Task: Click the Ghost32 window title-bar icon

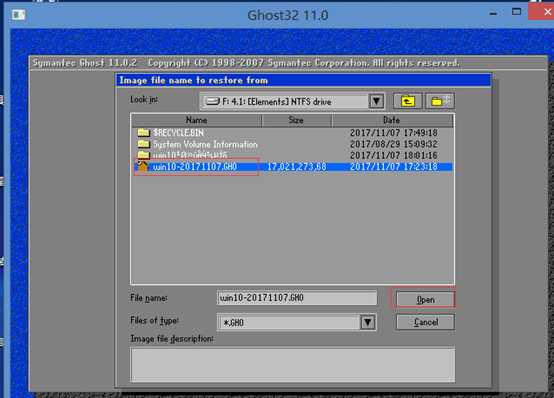Action: tap(18, 15)
